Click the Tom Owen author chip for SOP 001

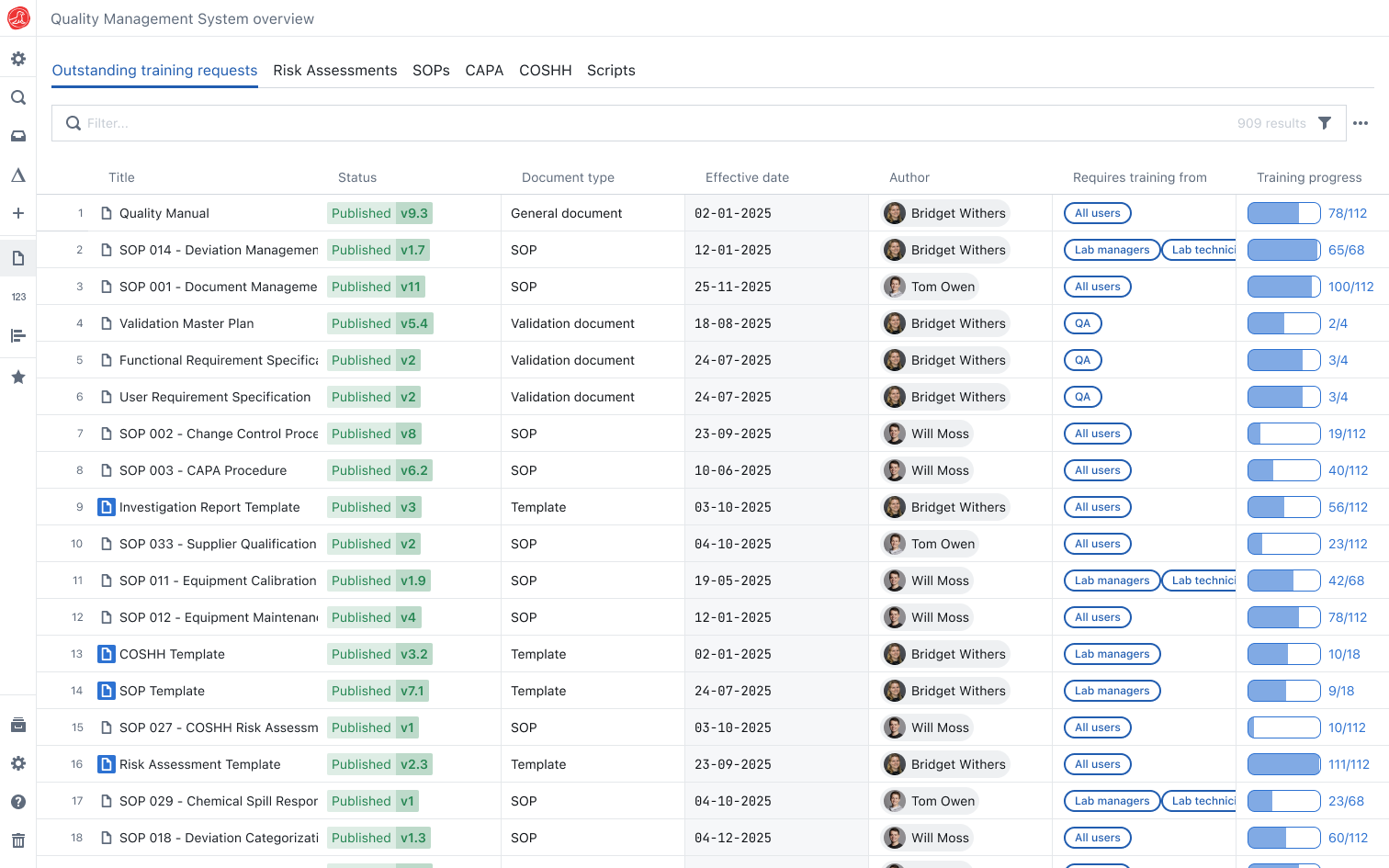(930, 287)
